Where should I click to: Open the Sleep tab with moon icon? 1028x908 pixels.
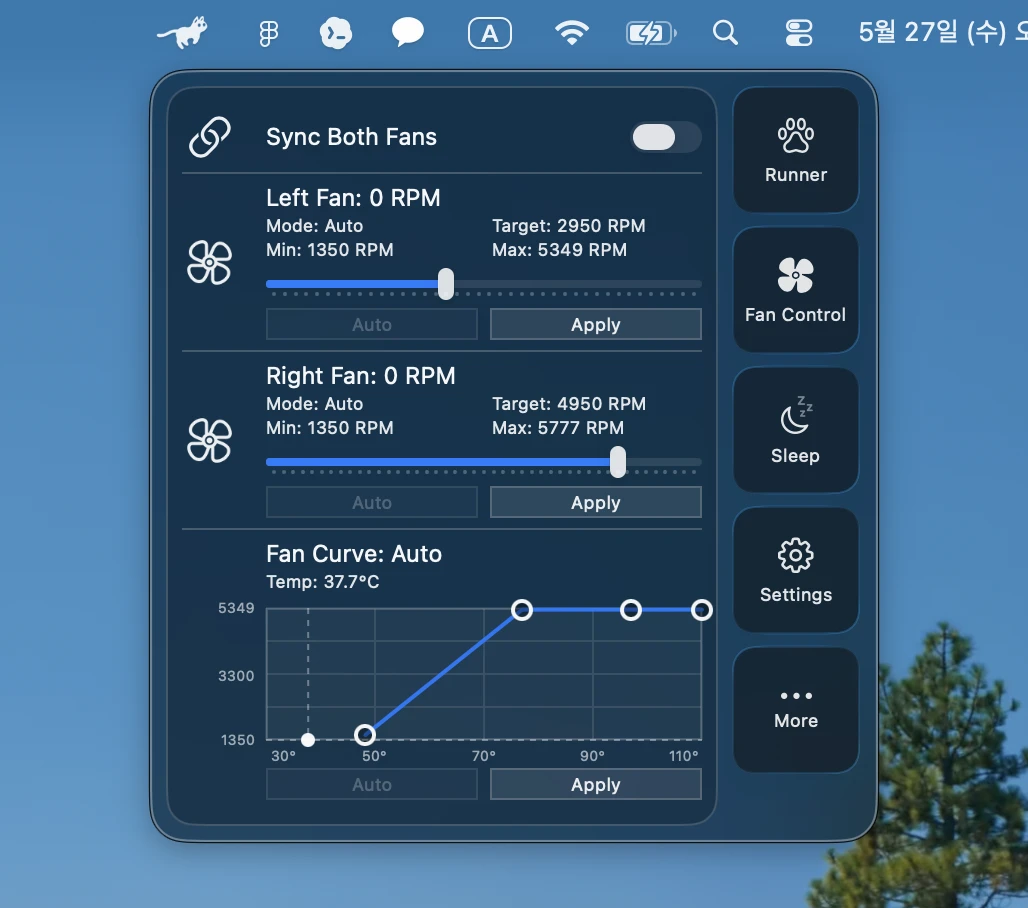(795, 429)
